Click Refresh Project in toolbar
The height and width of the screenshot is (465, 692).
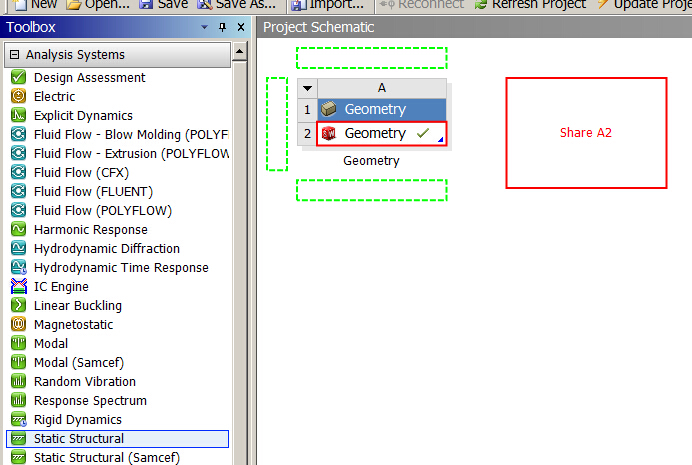pyautogui.click(x=530, y=4)
